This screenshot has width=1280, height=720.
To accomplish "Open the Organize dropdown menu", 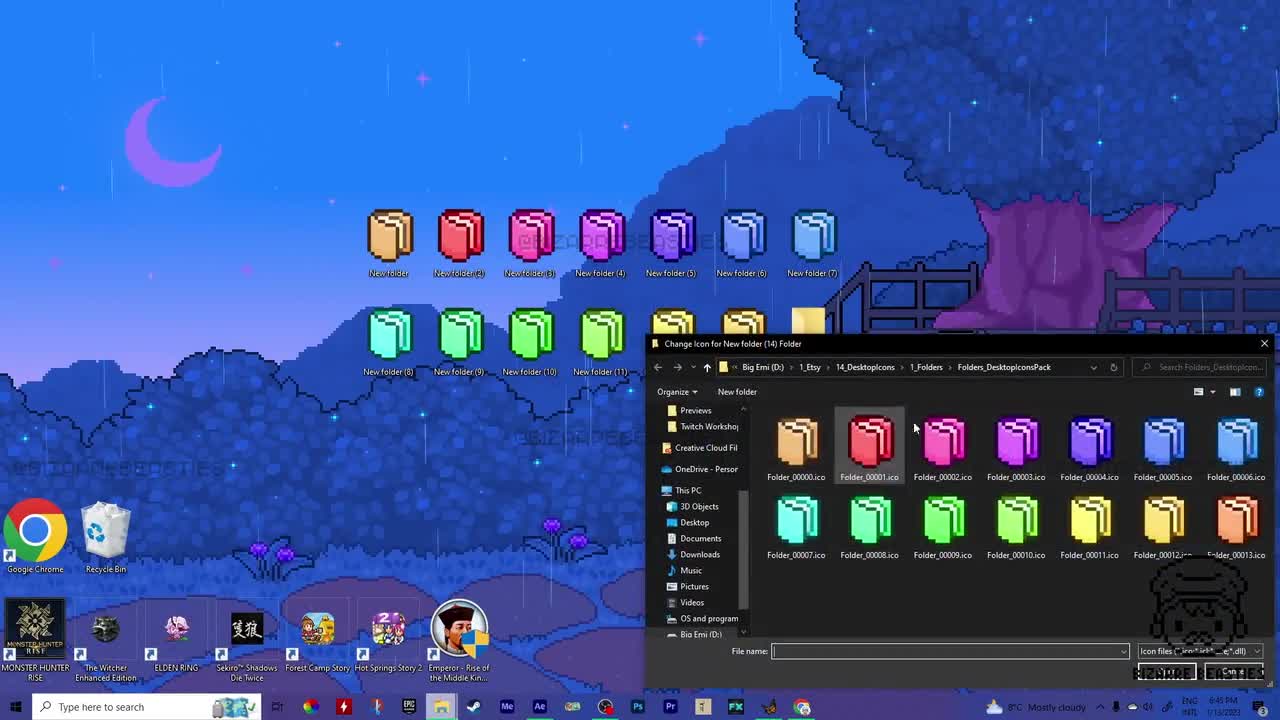I will coord(677,391).
